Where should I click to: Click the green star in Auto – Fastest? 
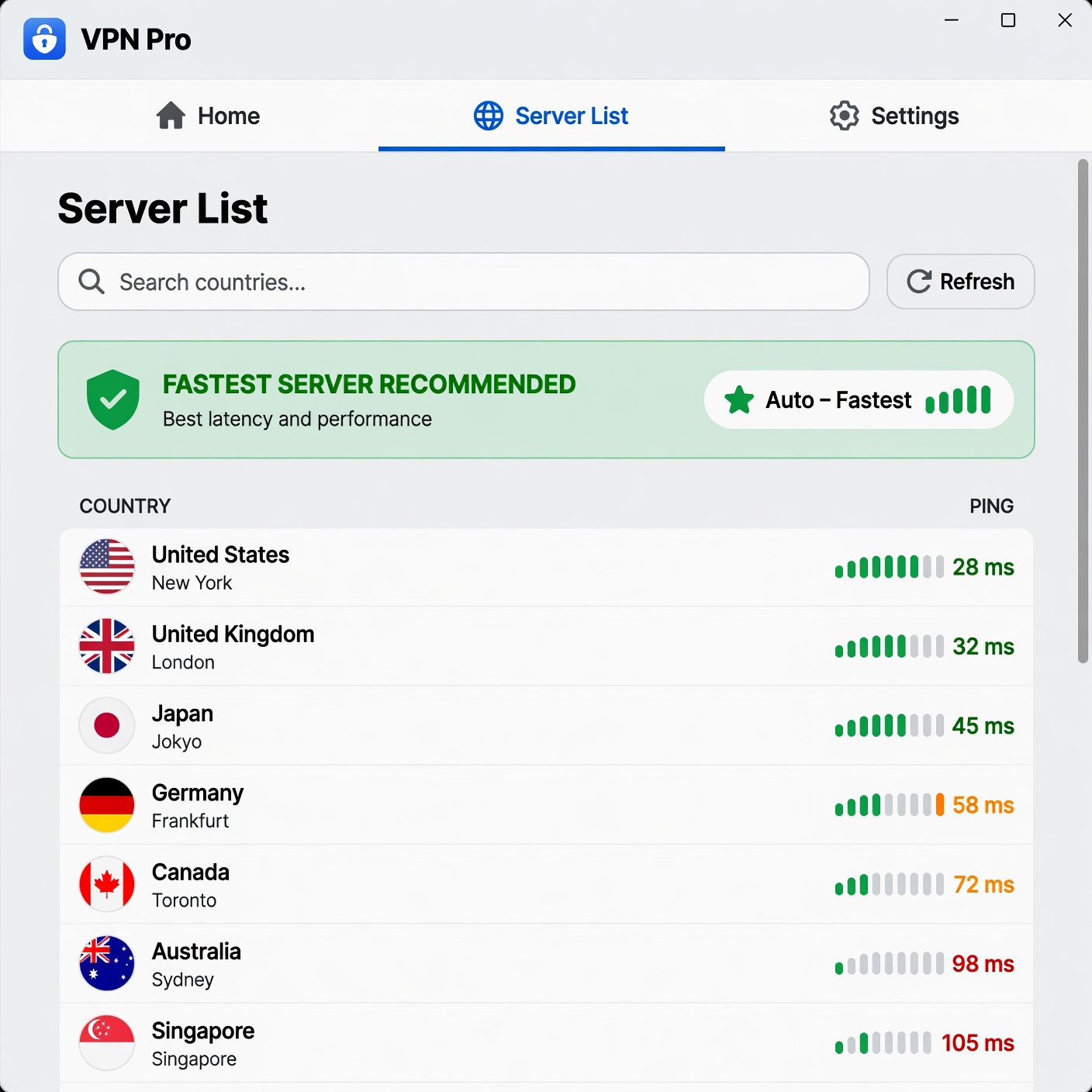click(739, 400)
